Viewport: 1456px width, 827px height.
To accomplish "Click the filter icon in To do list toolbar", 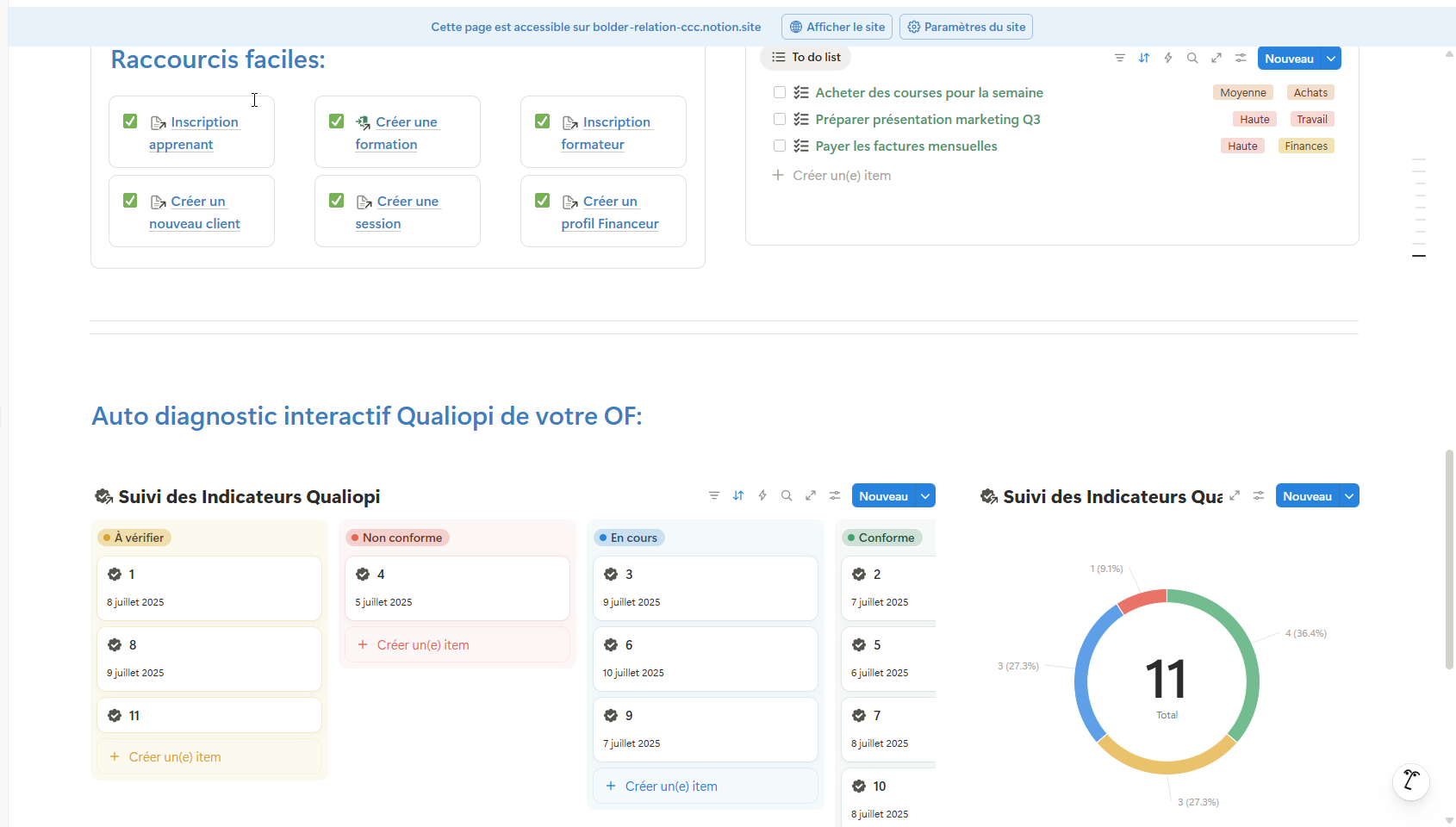I will [1119, 59].
